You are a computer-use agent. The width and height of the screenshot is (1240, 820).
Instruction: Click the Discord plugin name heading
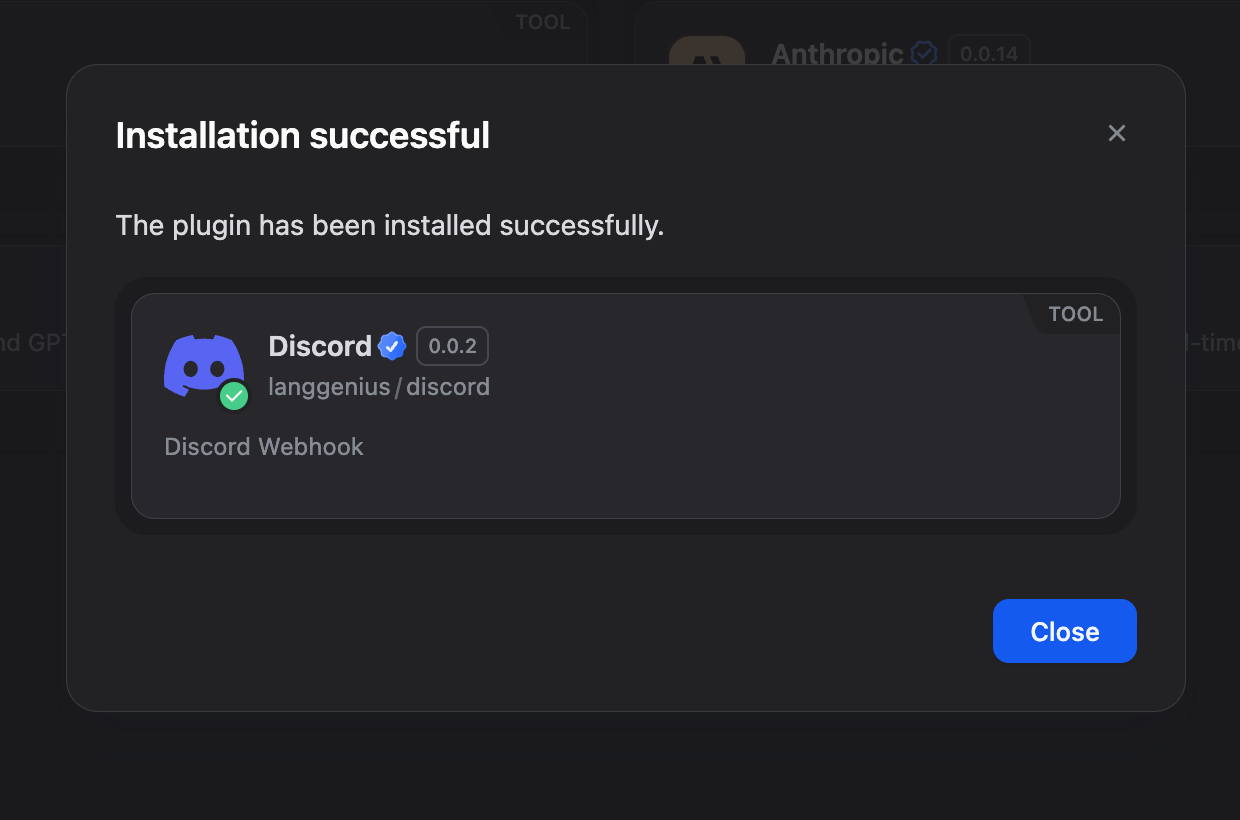click(x=319, y=346)
